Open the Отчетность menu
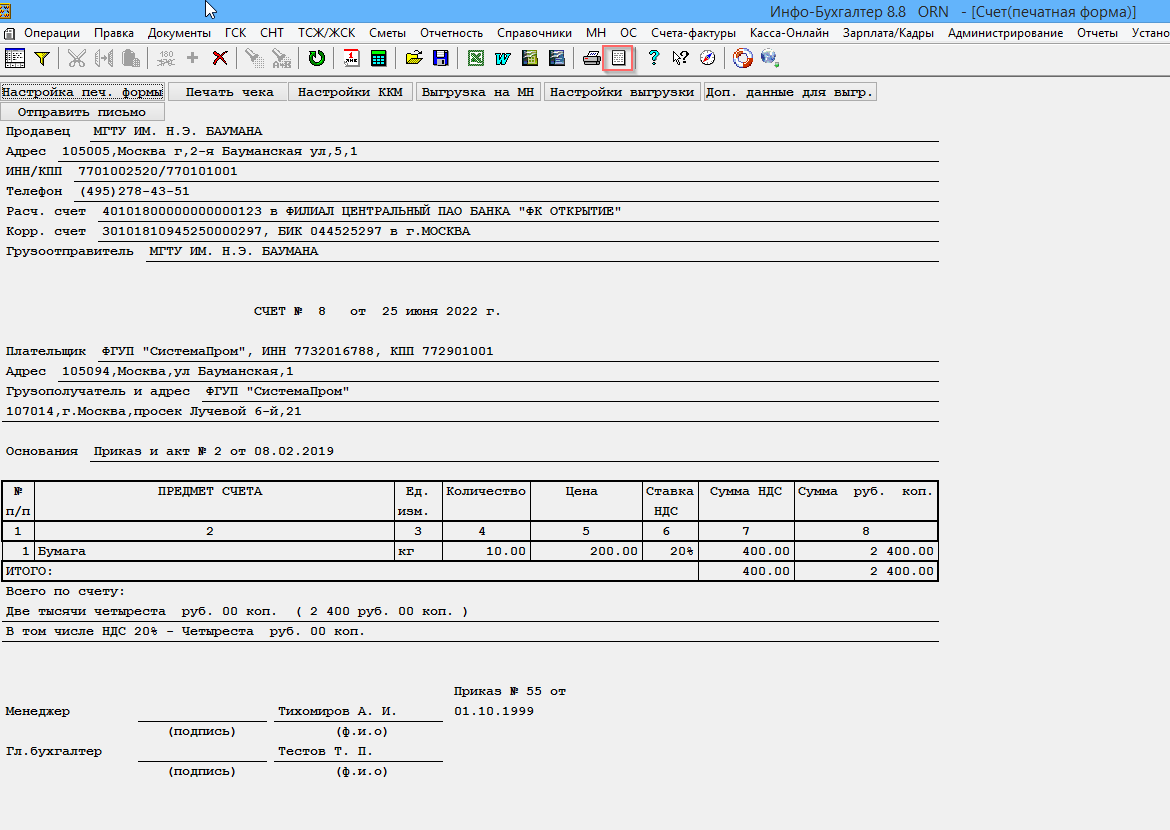The image size is (1170, 830). tap(451, 33)
